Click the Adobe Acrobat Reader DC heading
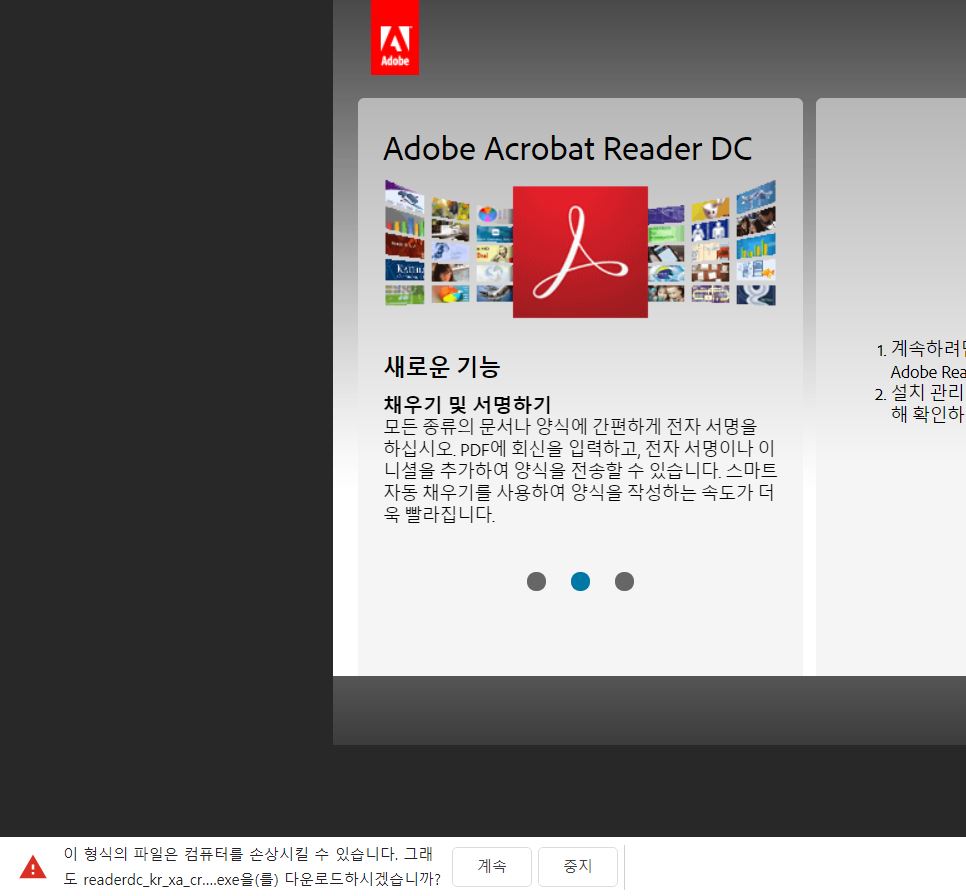Viewport: 966px width, 896px height. click(x=567, y=149)
